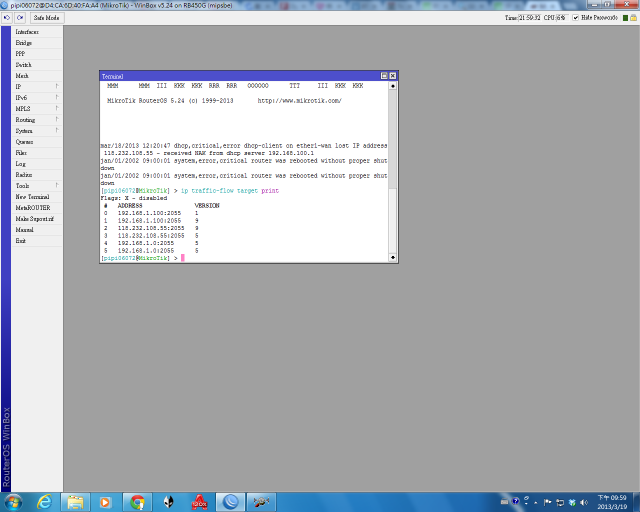Screen dimensions: 640x512
Task: Close the Terminal window with X icon
Action: 393,76
